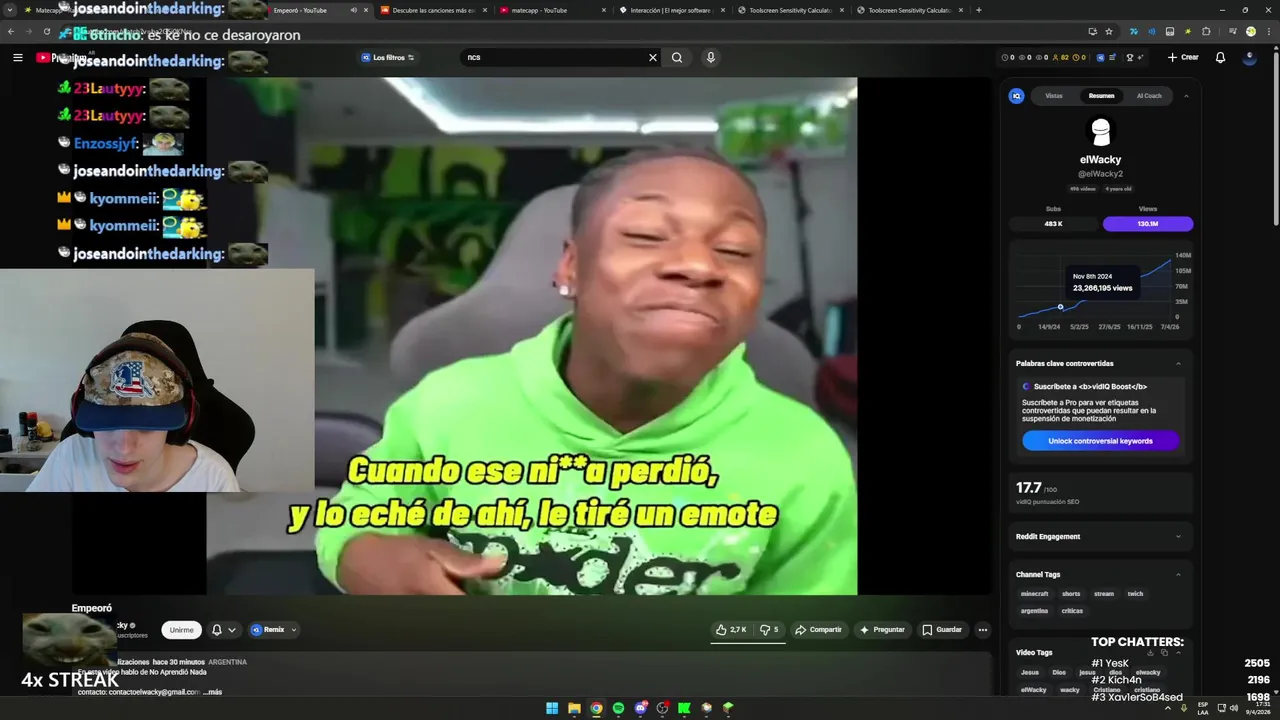Go back with browser back arrow

point(11,32)
